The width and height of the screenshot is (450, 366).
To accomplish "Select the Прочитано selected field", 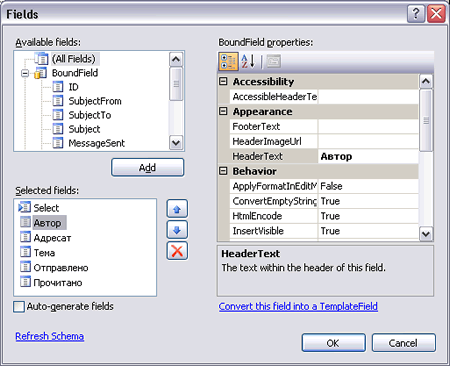I will 58,283.
